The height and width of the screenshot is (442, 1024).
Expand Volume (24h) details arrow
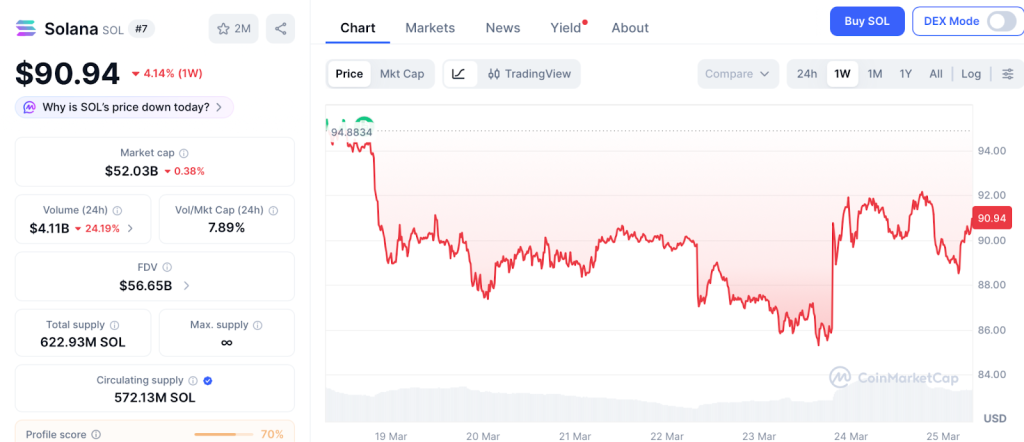coord(130,229)
